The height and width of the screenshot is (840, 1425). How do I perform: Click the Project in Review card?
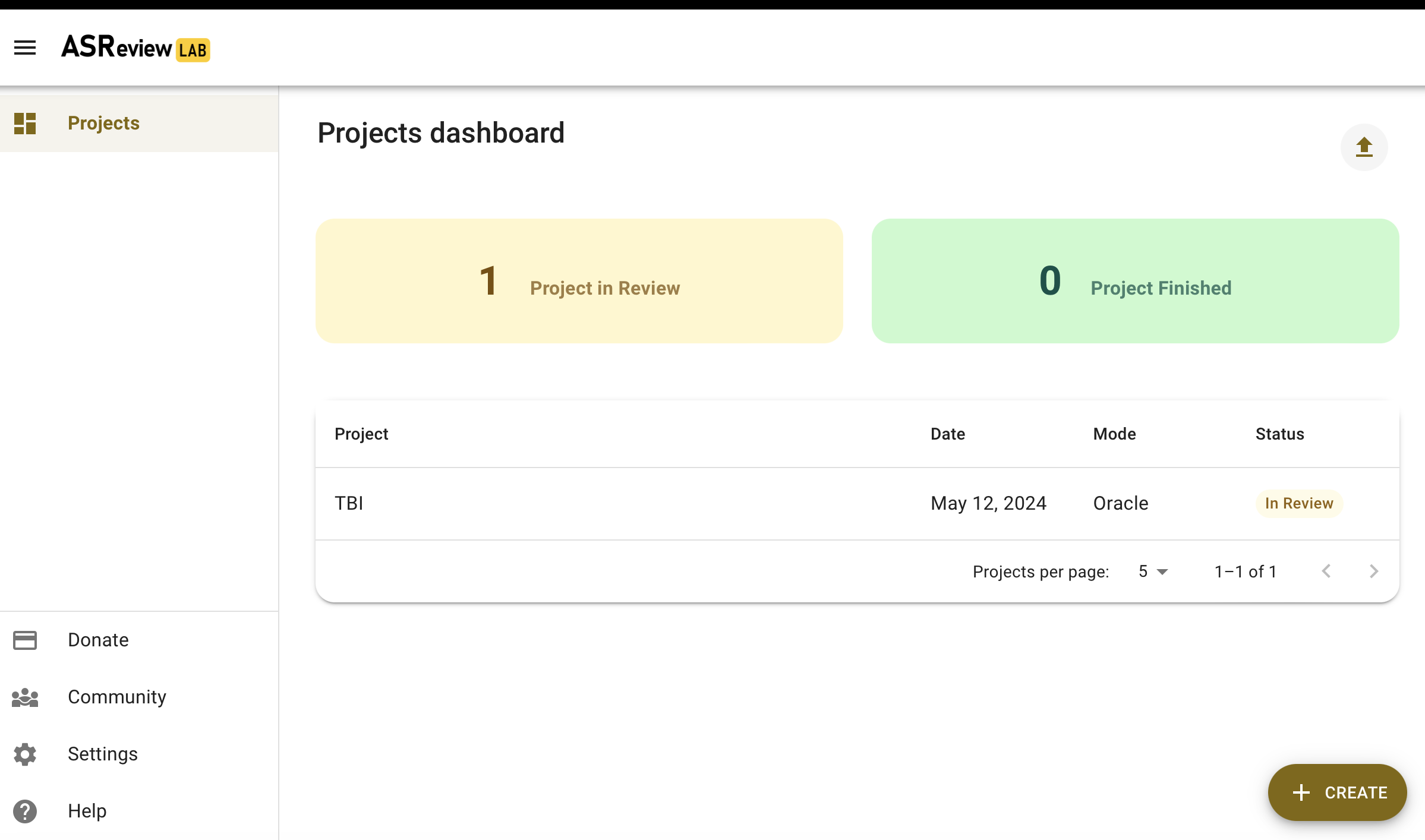(579, 281)
